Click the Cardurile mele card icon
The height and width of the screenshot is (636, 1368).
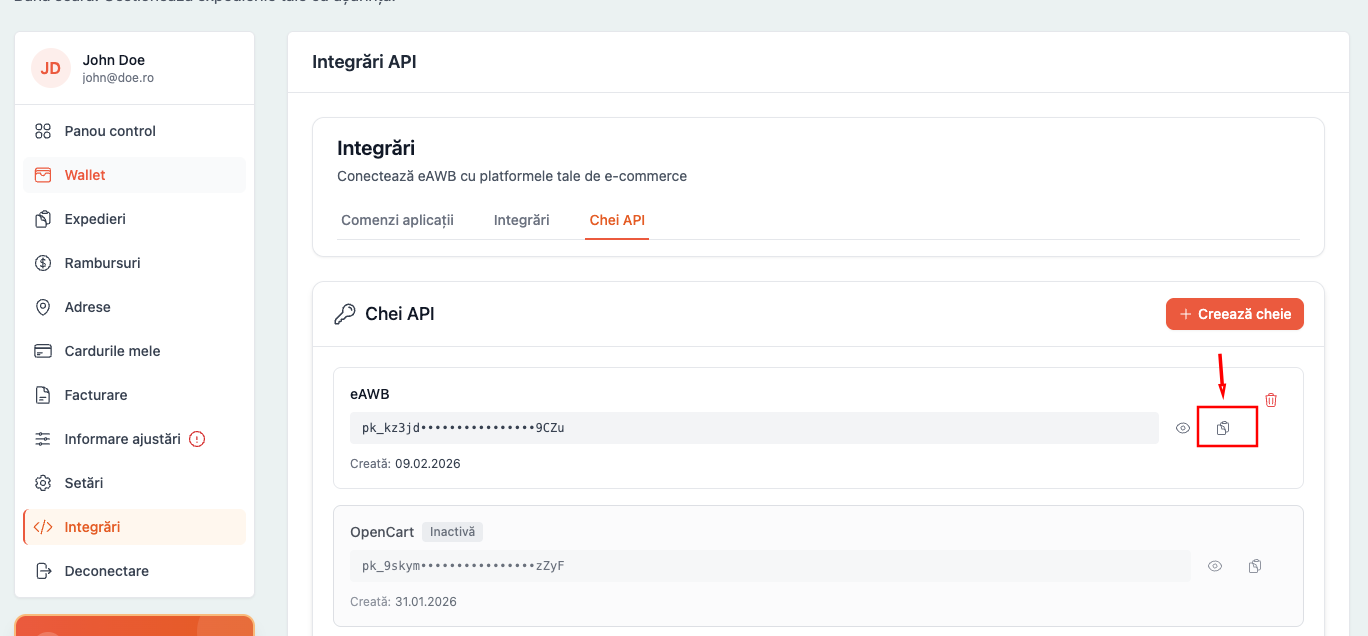tap(43, 351)
